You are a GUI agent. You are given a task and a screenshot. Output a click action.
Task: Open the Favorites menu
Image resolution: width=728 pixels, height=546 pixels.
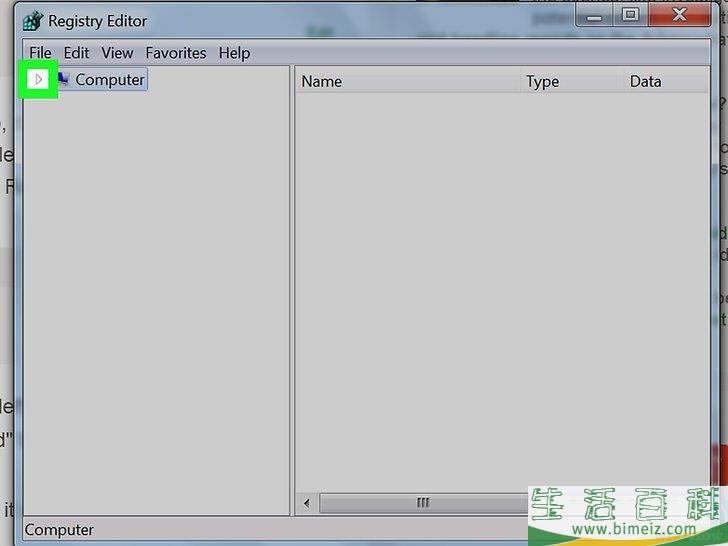click(x=176, y=53)
